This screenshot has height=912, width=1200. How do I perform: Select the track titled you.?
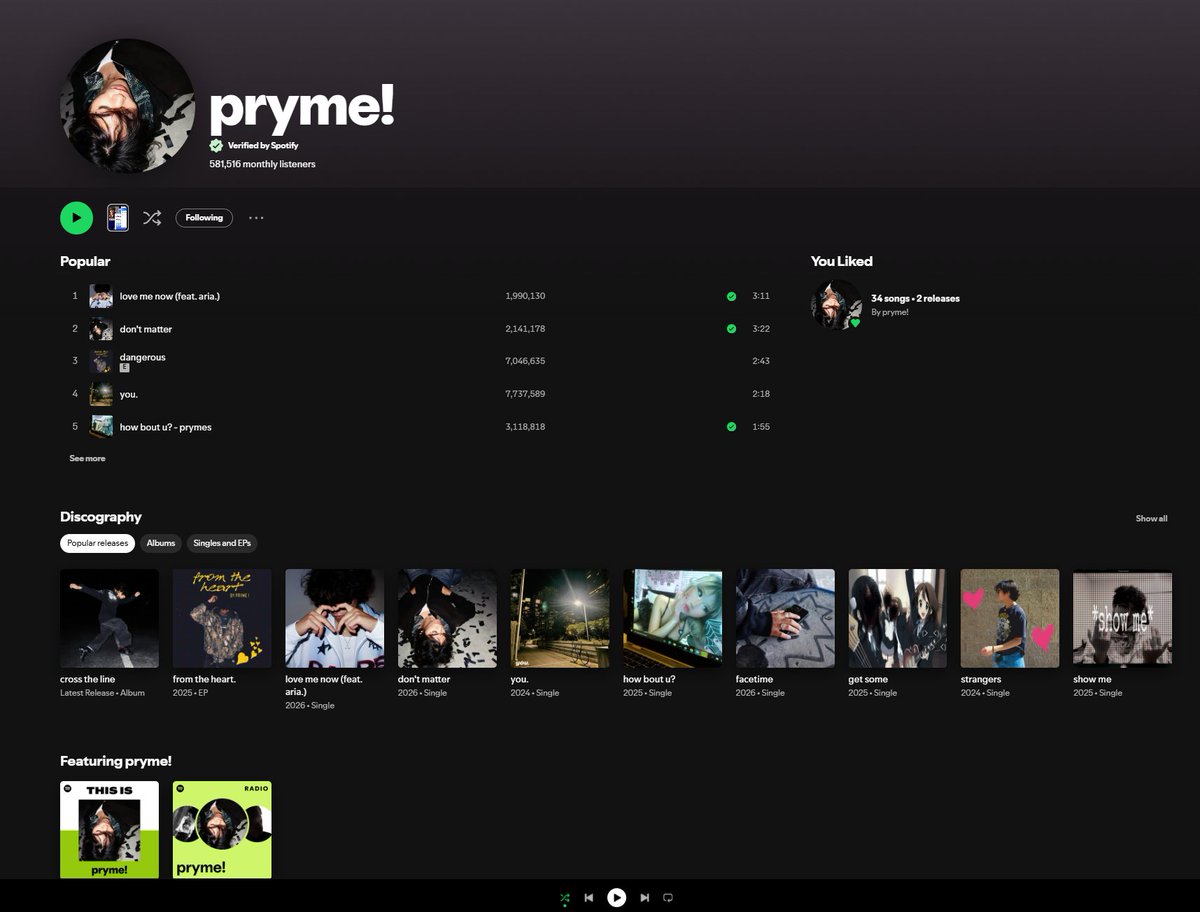129,394
